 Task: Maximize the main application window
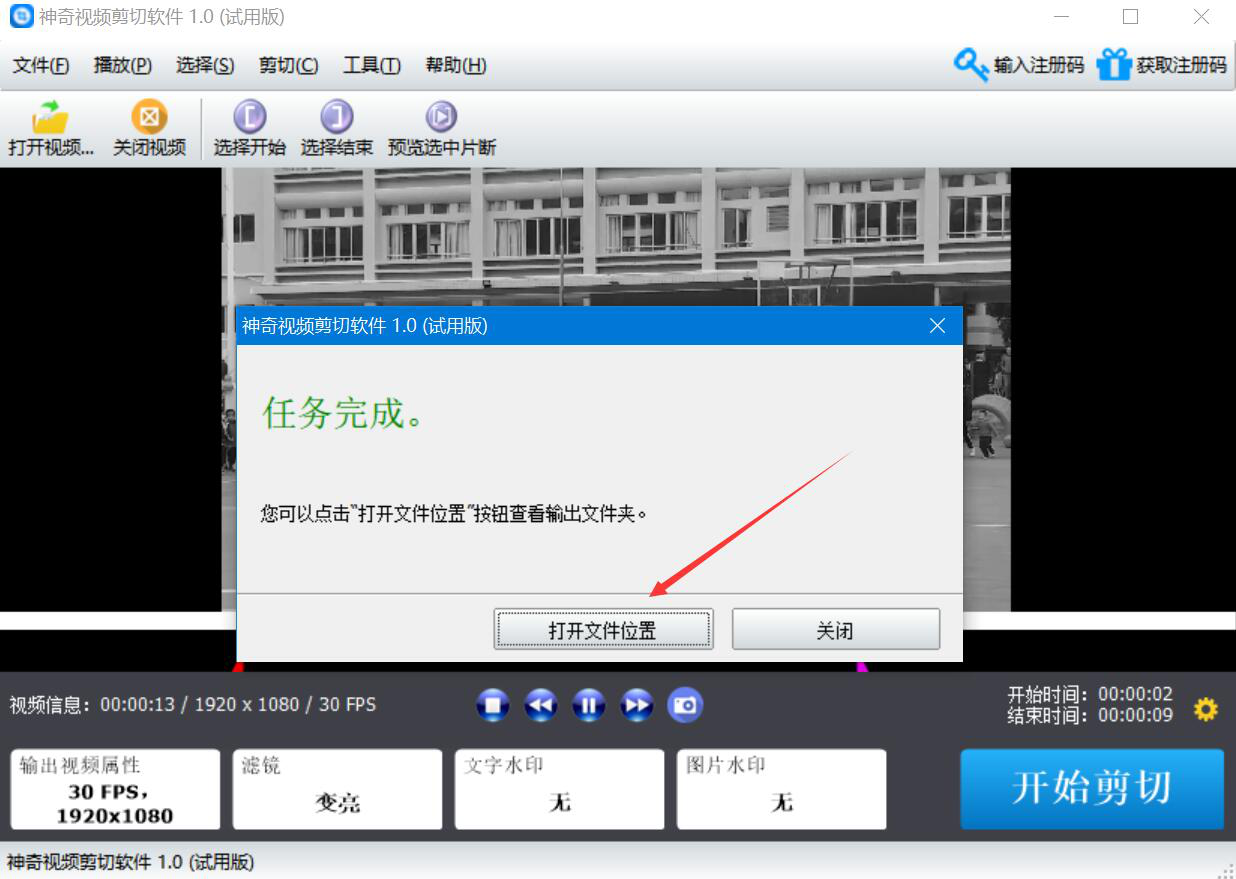coord(1130,17)
